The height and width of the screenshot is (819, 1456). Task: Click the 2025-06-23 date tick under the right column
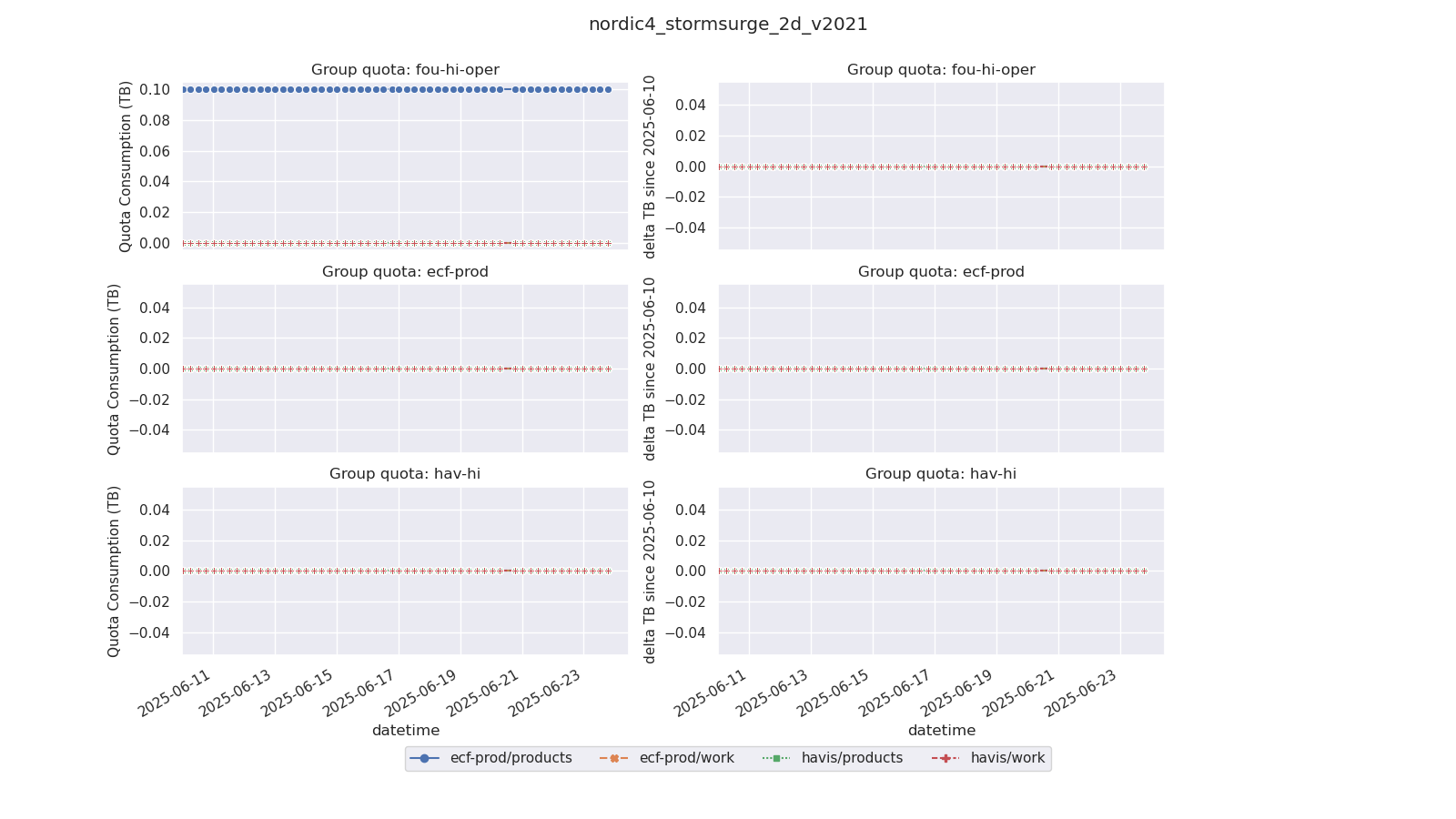tap(1082, 693)
